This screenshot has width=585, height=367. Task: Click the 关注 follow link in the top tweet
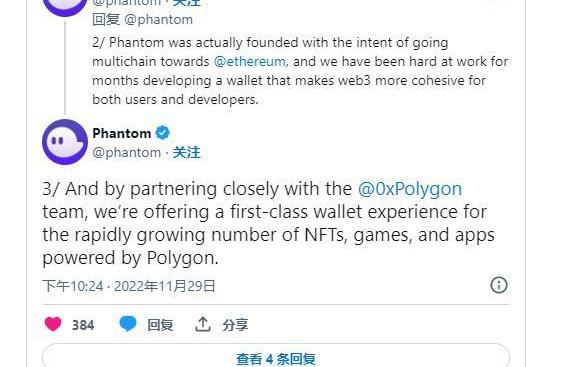click(x=187, y=3)
